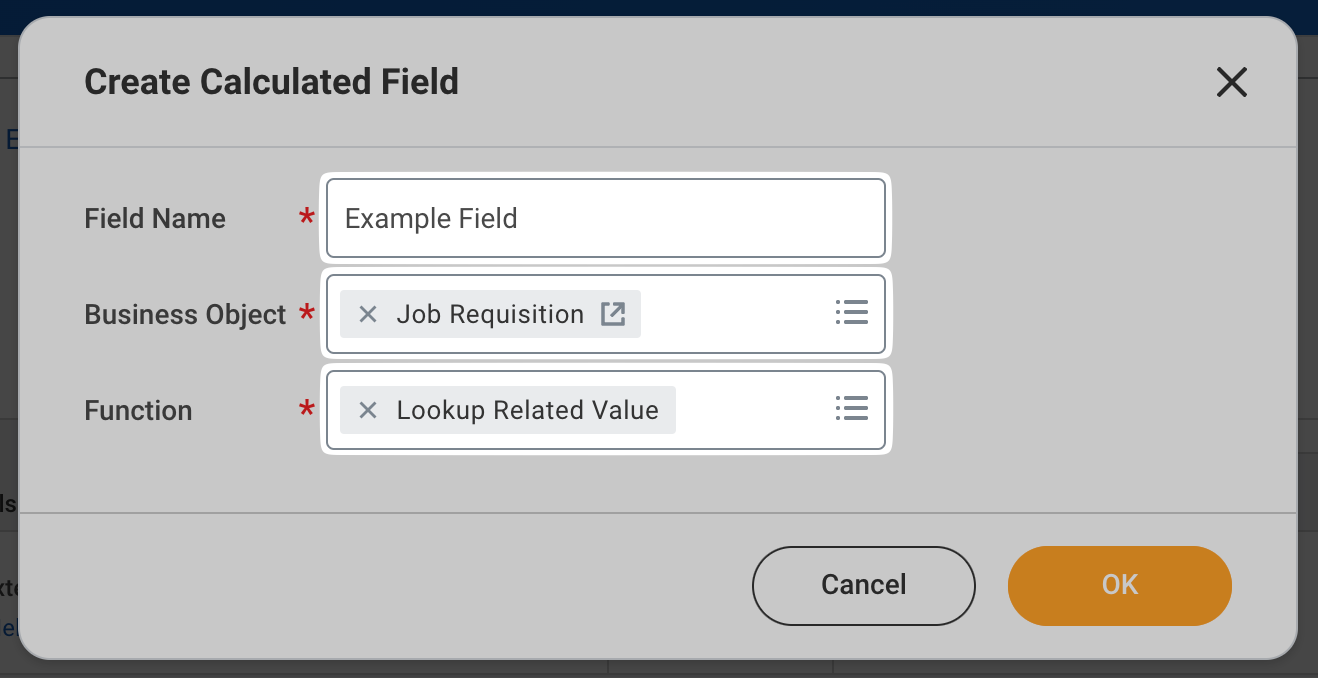Select the Job Requisition chip text
Image resolution: width=1318 pixels, height=678 pixels.
tap(489, 314)
